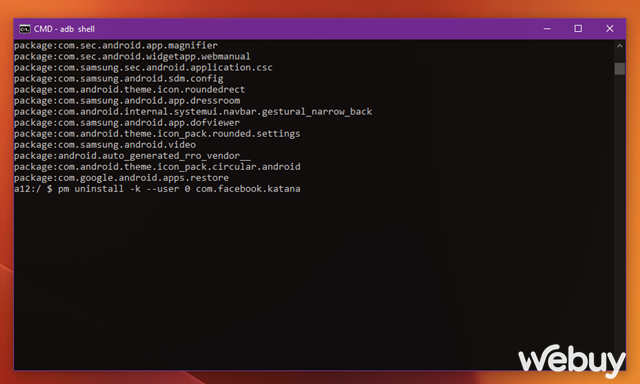Click the vertical scrollbar thumb
This screenshot has height=384, width=640.
620,69
